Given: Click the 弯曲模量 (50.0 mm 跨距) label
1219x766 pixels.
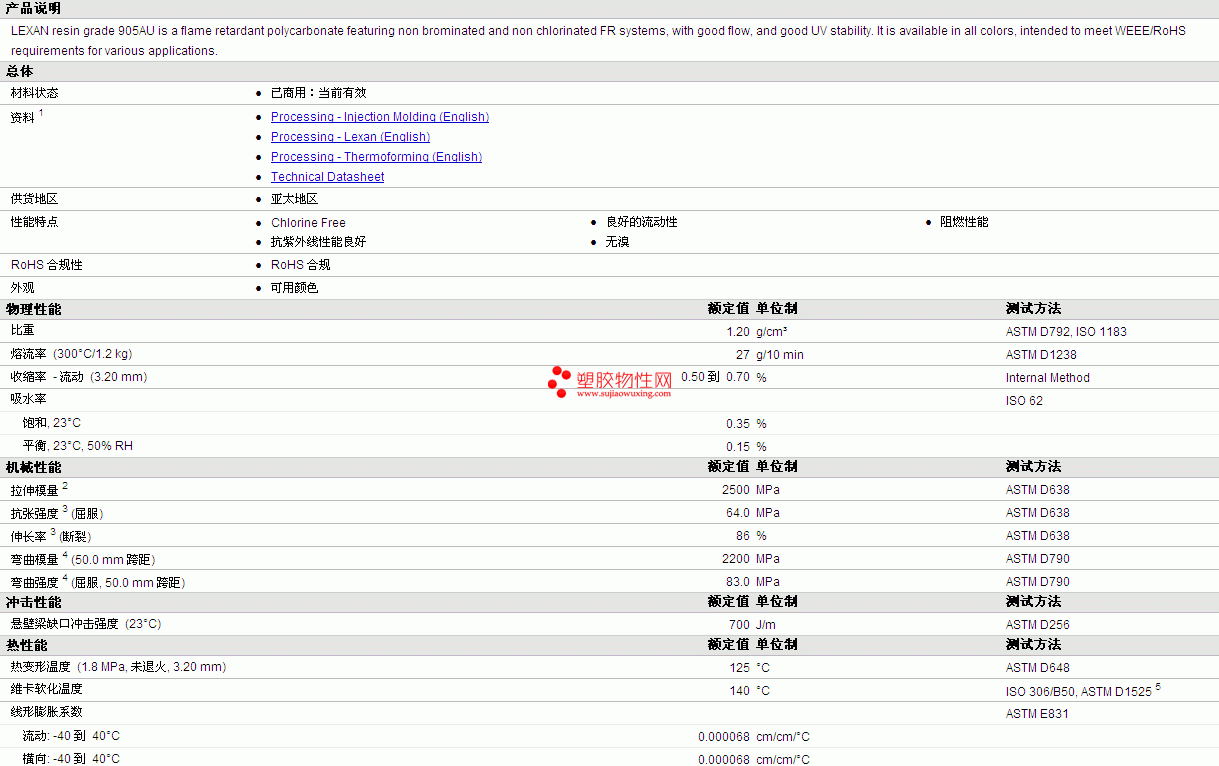Looking at the screenshot, I should coord(83,559).
